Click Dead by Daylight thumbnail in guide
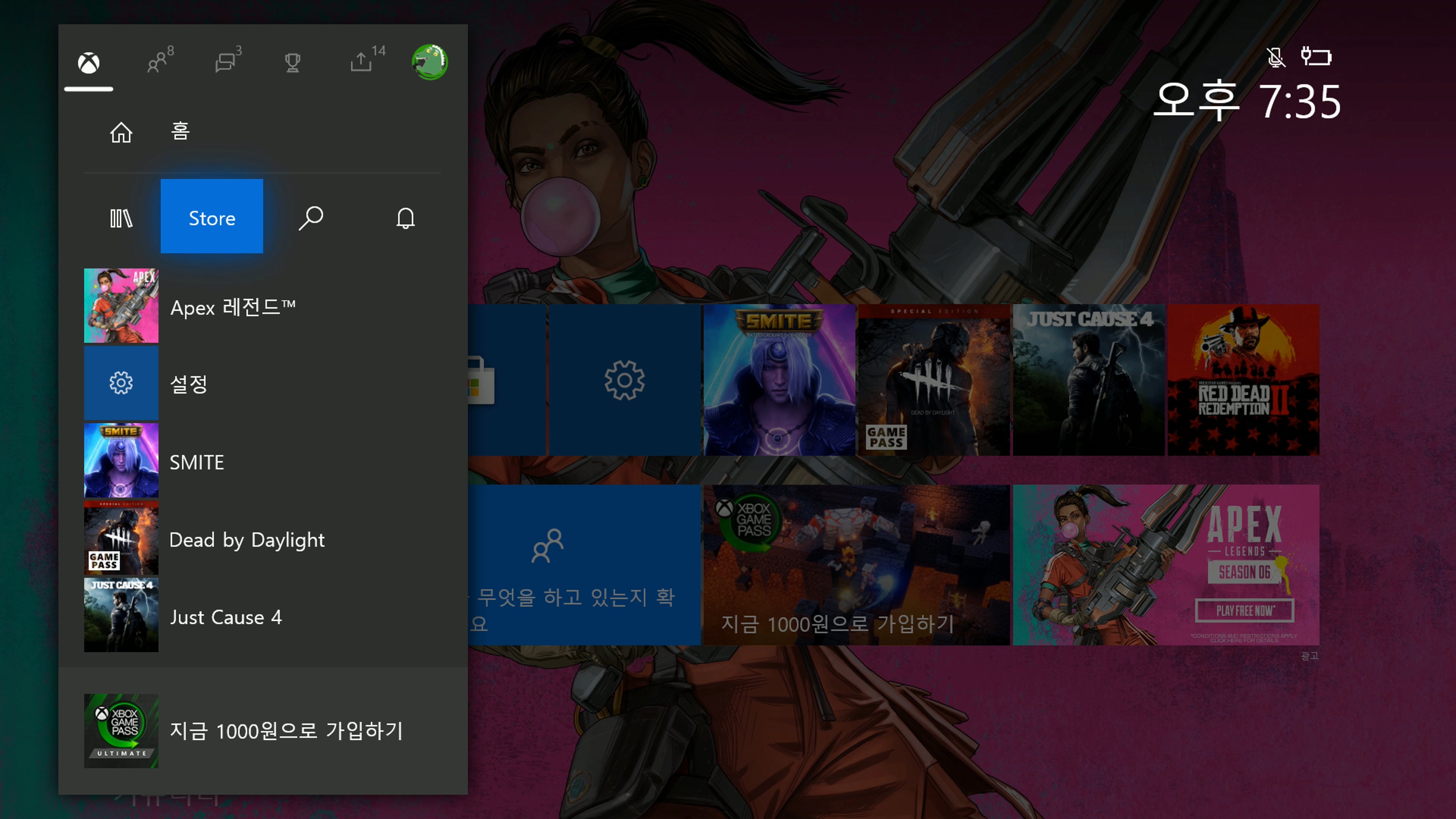Image resolution: width=1456 pixels, height=819 pixels. pos(121,538)
